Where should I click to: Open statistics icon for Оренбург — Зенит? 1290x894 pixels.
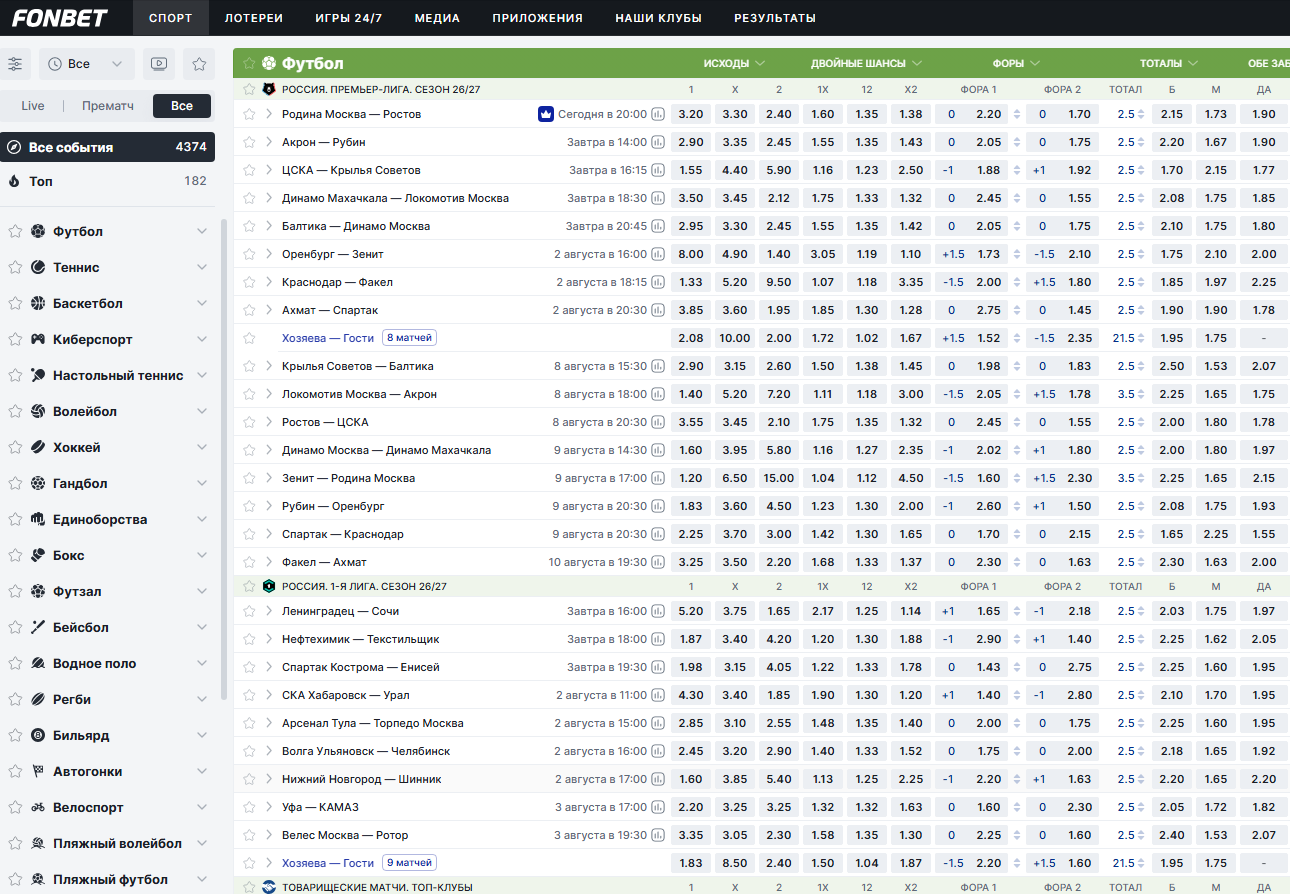658,254
